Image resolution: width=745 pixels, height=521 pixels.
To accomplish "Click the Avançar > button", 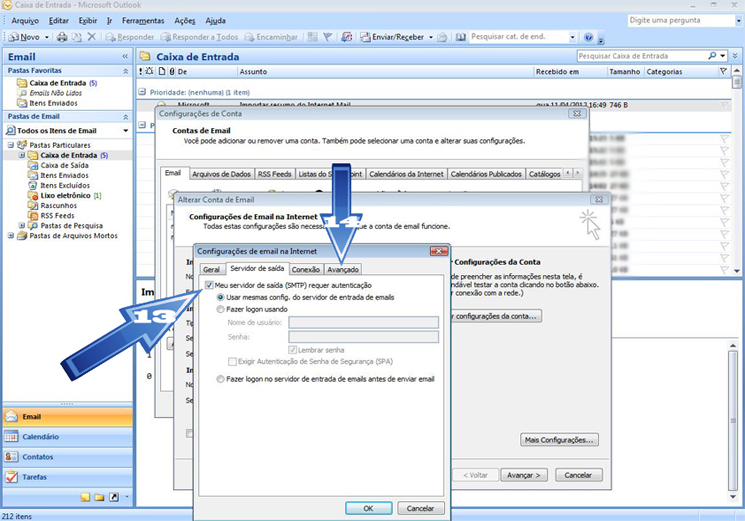I will tap(524, 475).
